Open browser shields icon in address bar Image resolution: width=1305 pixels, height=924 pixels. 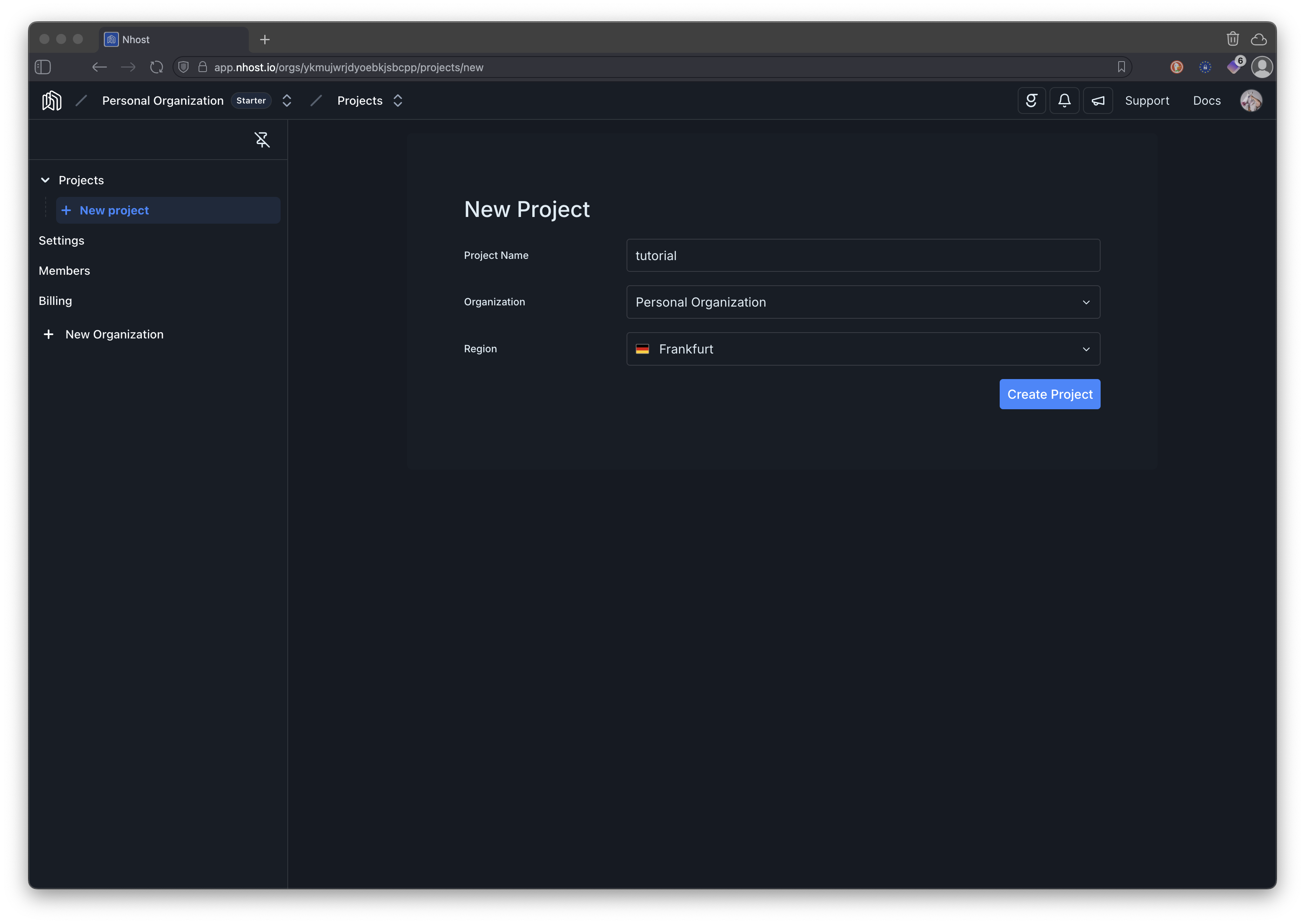click(183, 67)
